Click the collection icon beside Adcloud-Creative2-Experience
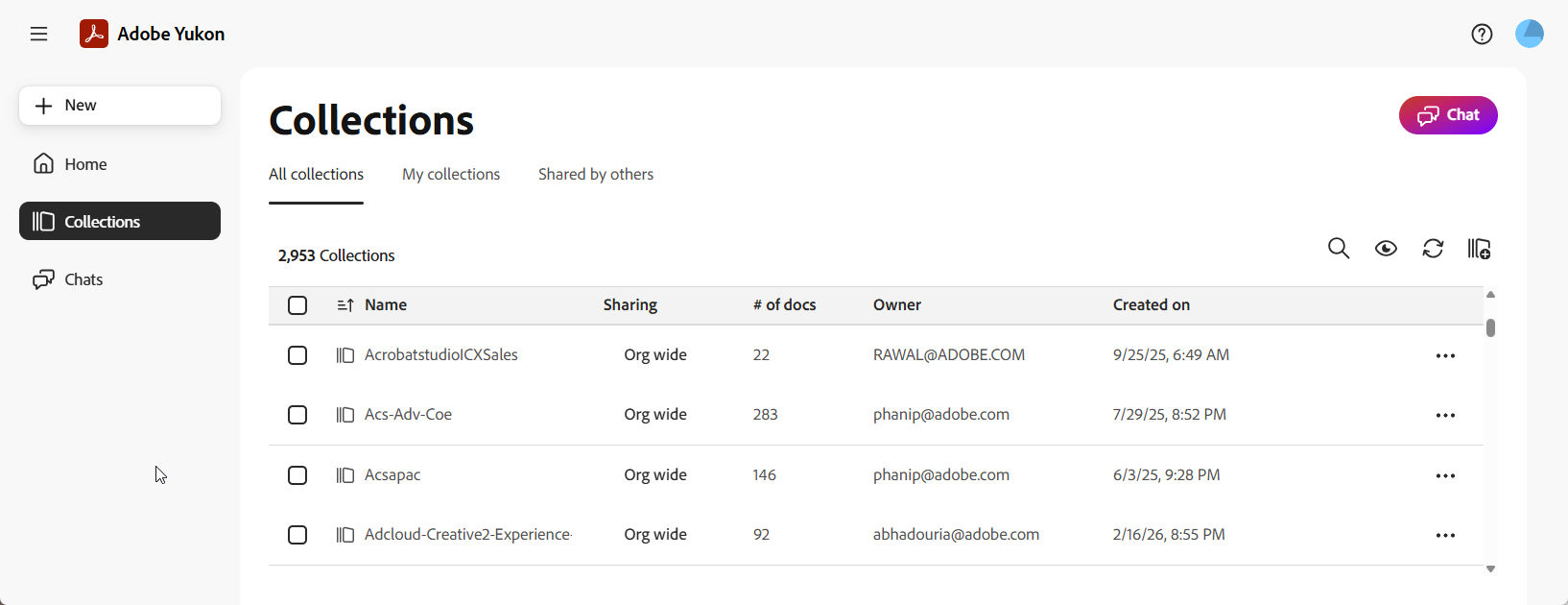Viewport: 1568px width, 605px height. pos(345,535)
